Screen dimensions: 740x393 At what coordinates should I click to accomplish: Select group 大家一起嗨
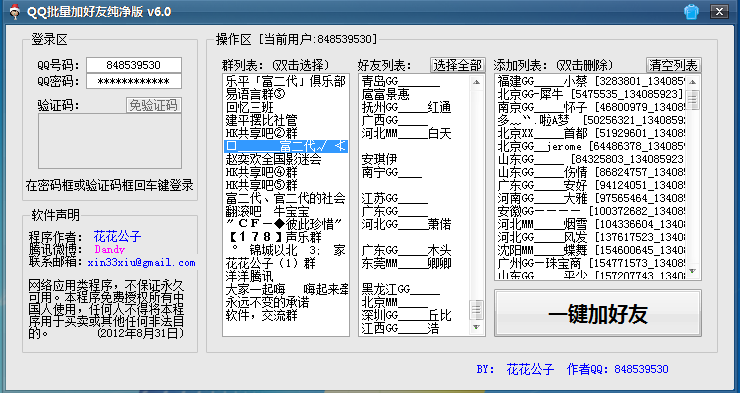click(x=286, y=289)
